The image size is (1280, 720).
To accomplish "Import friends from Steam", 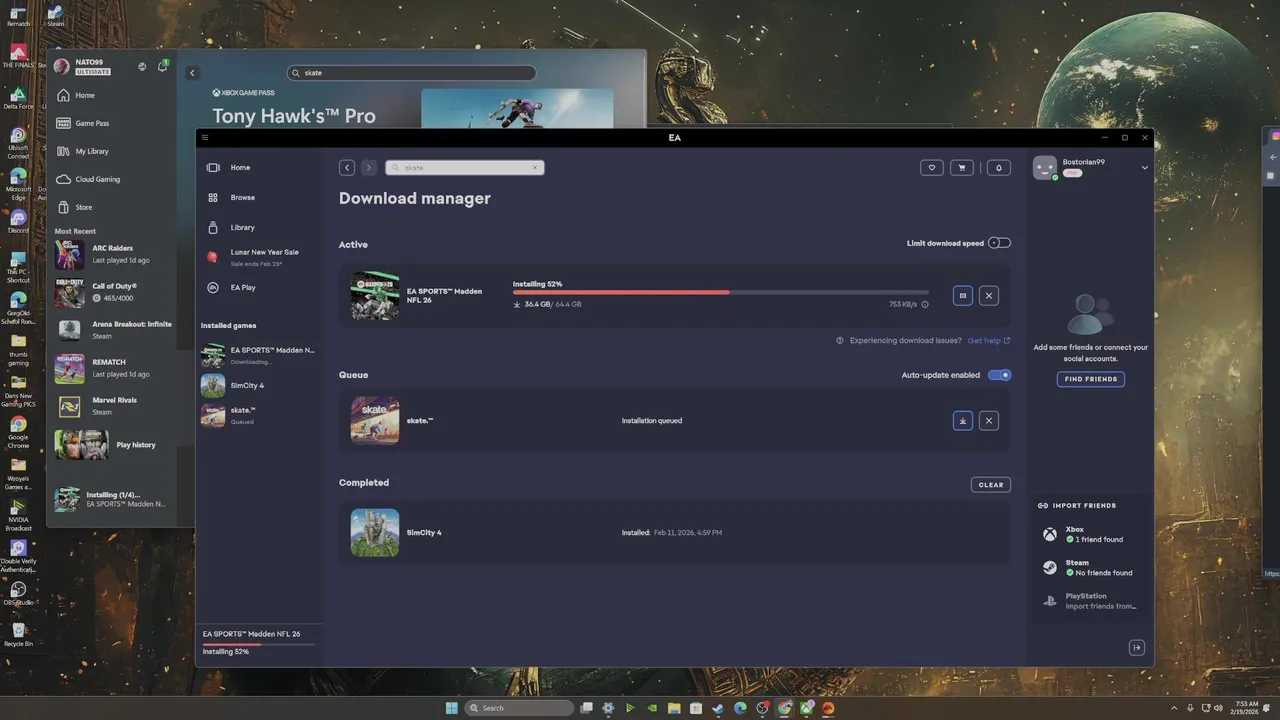I will (1090, 568).
